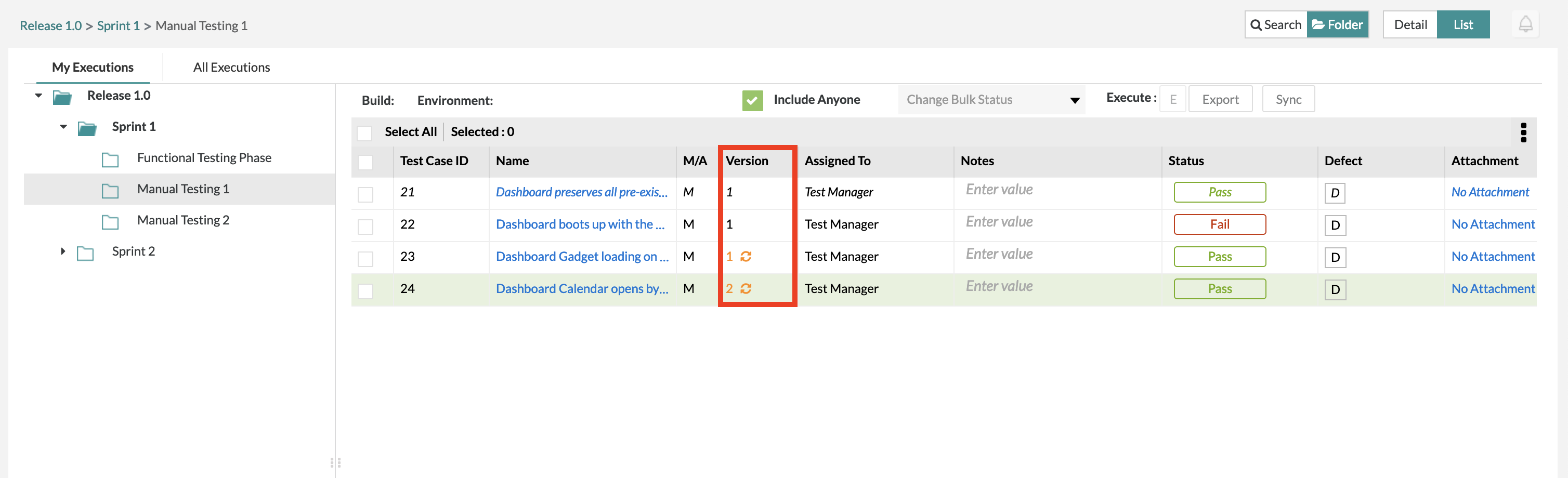Expand the Sprint 2 tree node

(x=63, y=251)
